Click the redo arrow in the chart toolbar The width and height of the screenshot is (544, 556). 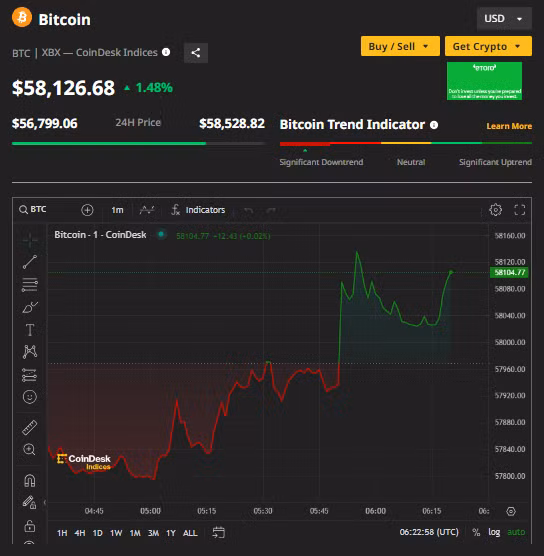271,211
